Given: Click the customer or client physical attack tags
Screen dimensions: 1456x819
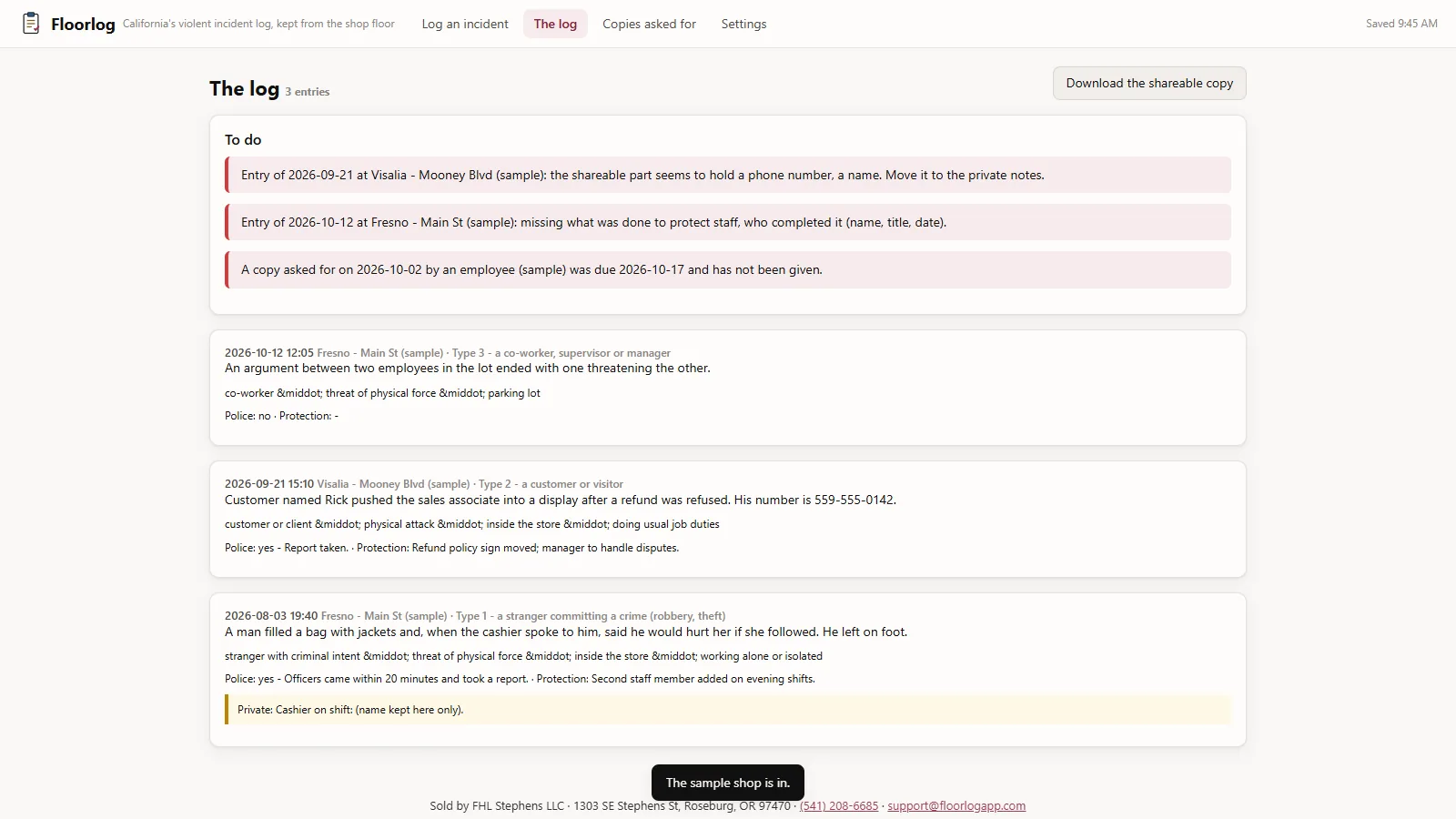Looking at the screenshot, I should pos(472,524).
